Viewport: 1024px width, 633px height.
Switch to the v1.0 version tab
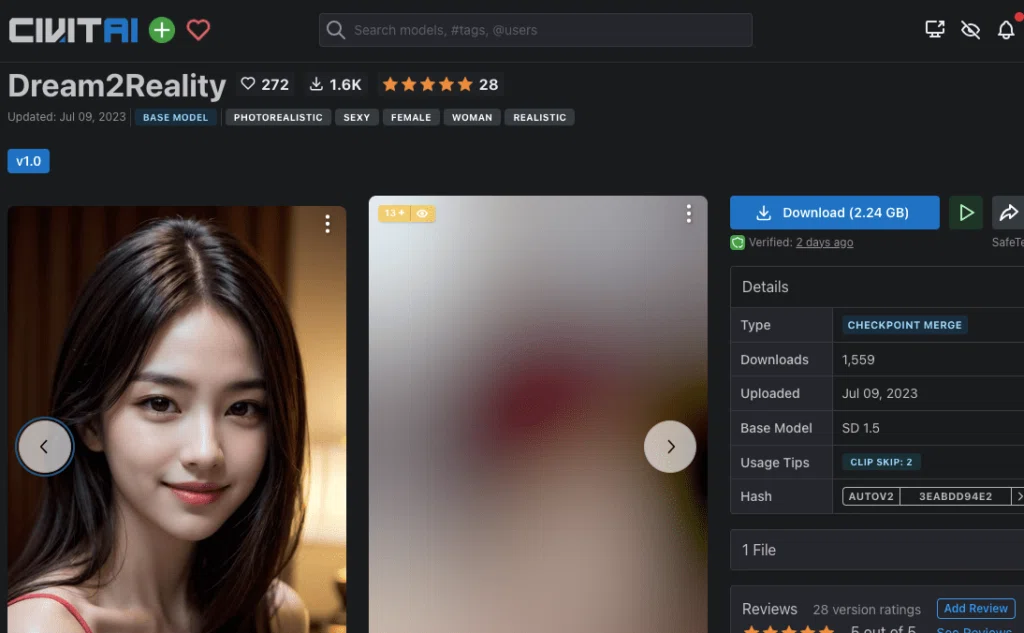[x=29, y=161]
